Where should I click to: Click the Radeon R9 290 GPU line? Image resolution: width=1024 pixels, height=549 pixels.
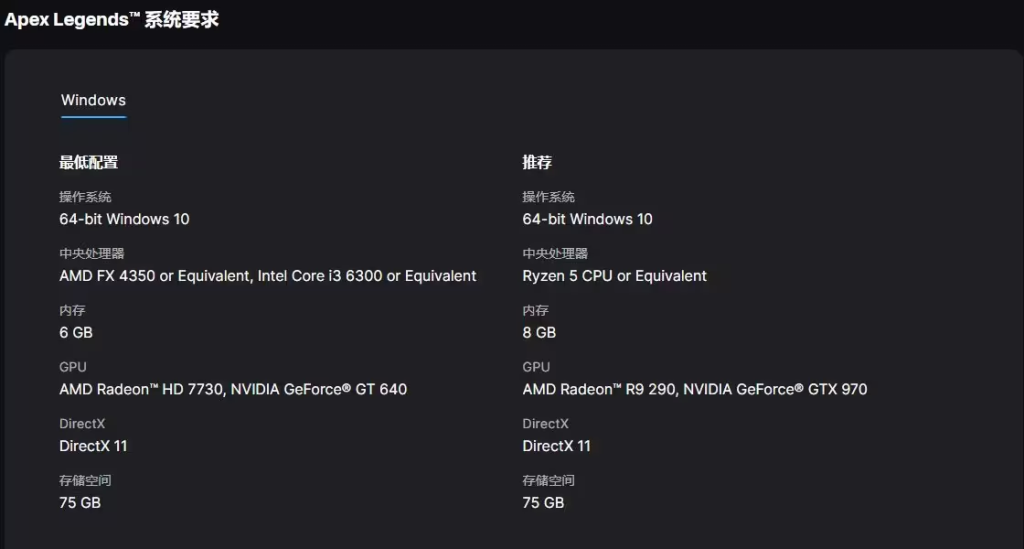[695, 390]
